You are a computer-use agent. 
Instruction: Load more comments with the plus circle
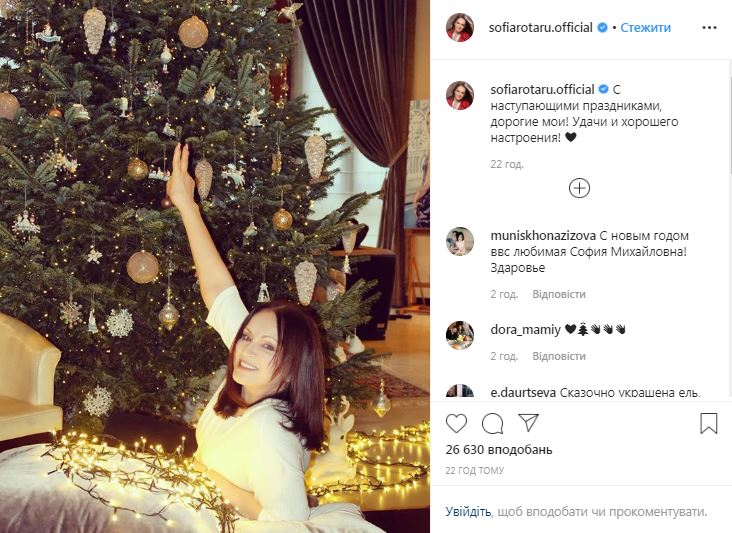[579, 188]
